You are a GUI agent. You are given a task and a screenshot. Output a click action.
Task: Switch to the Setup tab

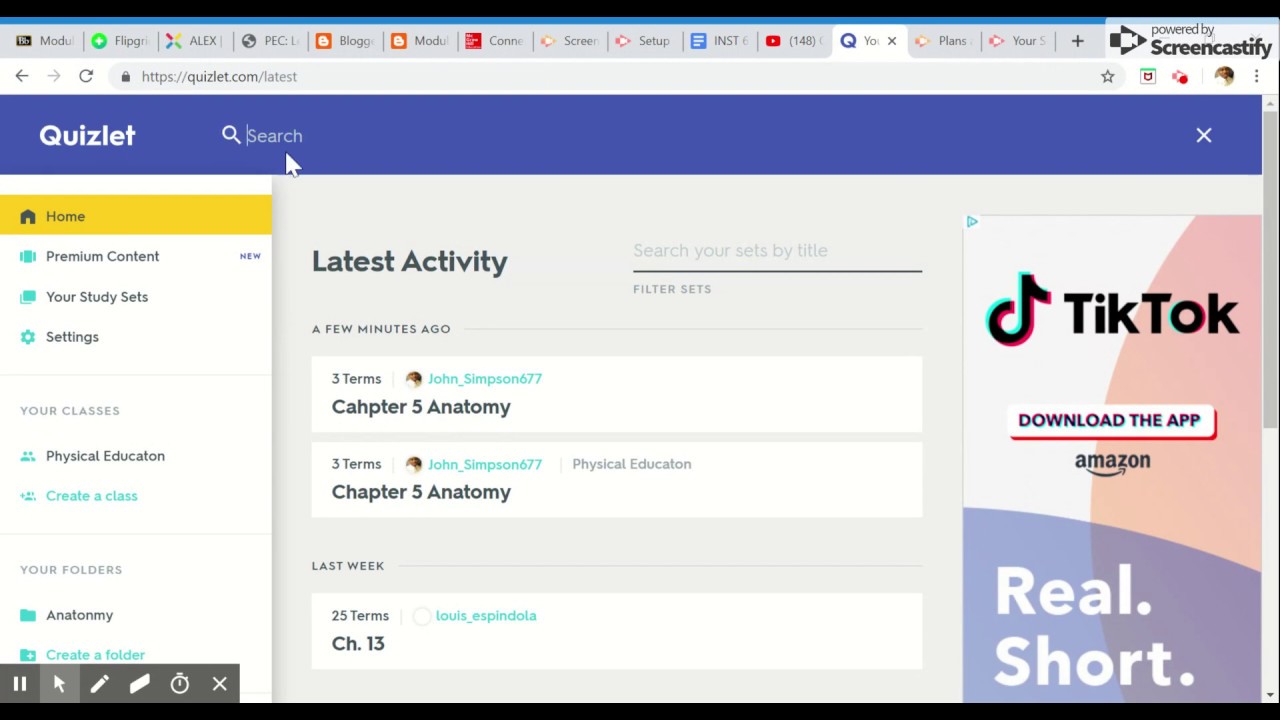[x=645, y=41]
